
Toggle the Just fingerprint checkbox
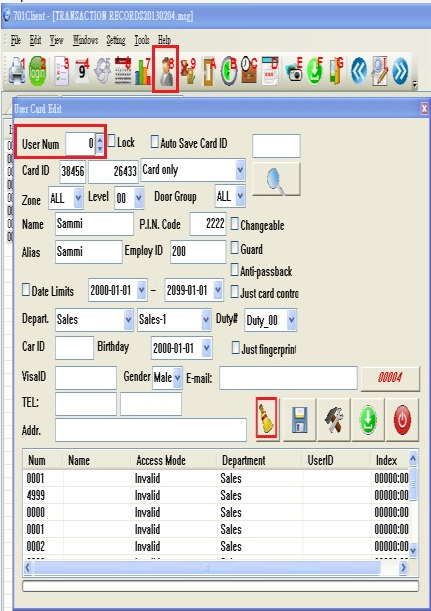[x=235, y=348]
